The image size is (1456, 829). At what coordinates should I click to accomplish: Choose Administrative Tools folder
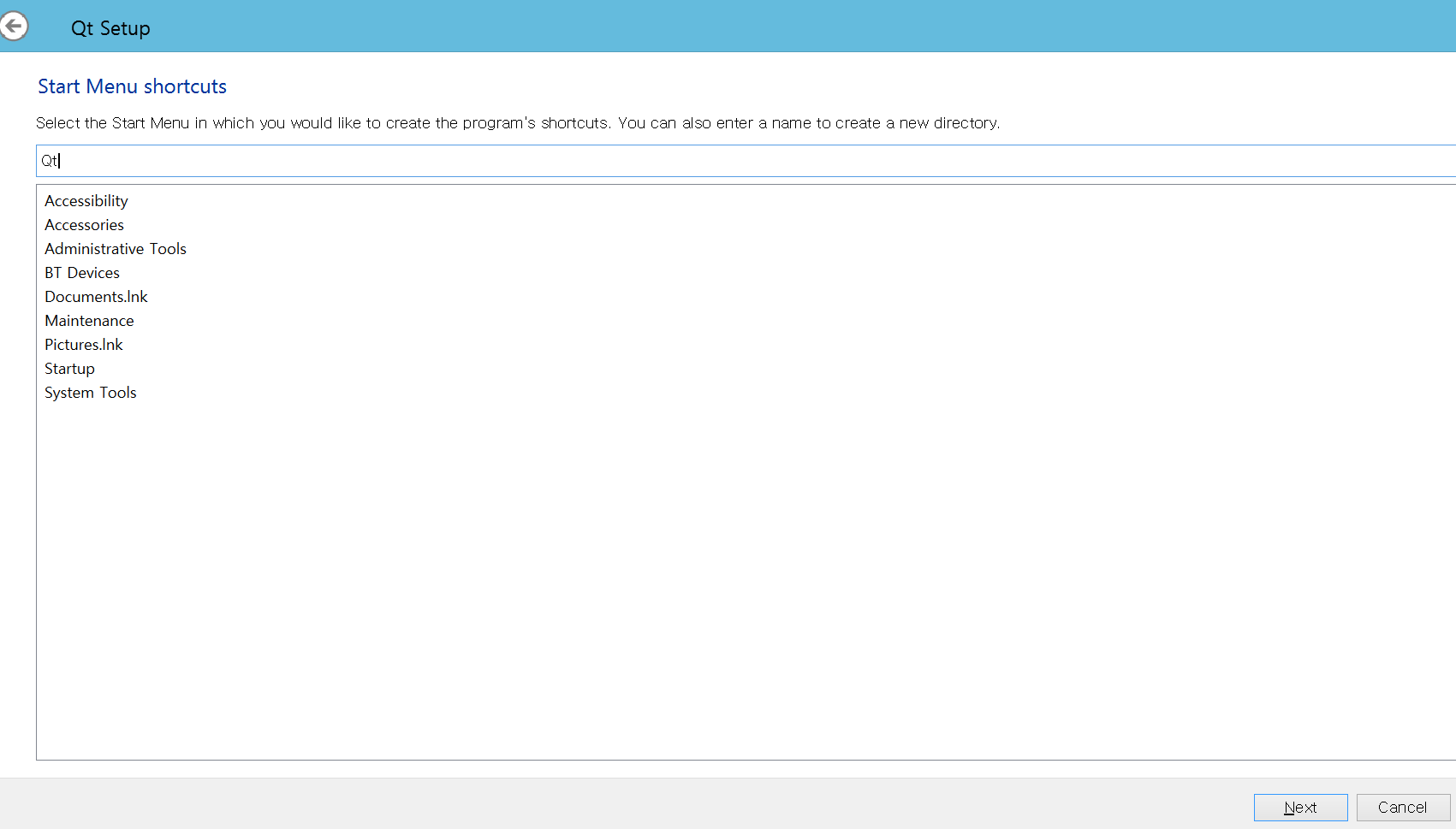(x=116, y=249)
